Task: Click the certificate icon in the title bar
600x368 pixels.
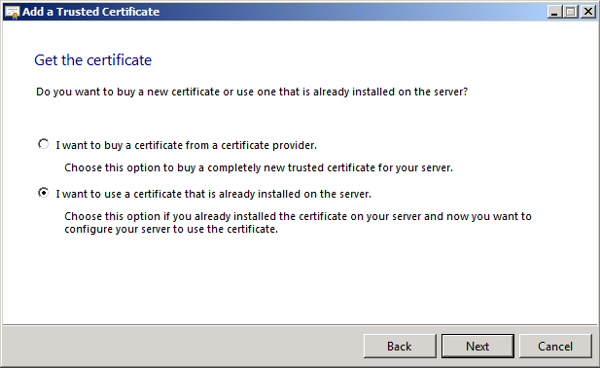Action: point(12,12)
